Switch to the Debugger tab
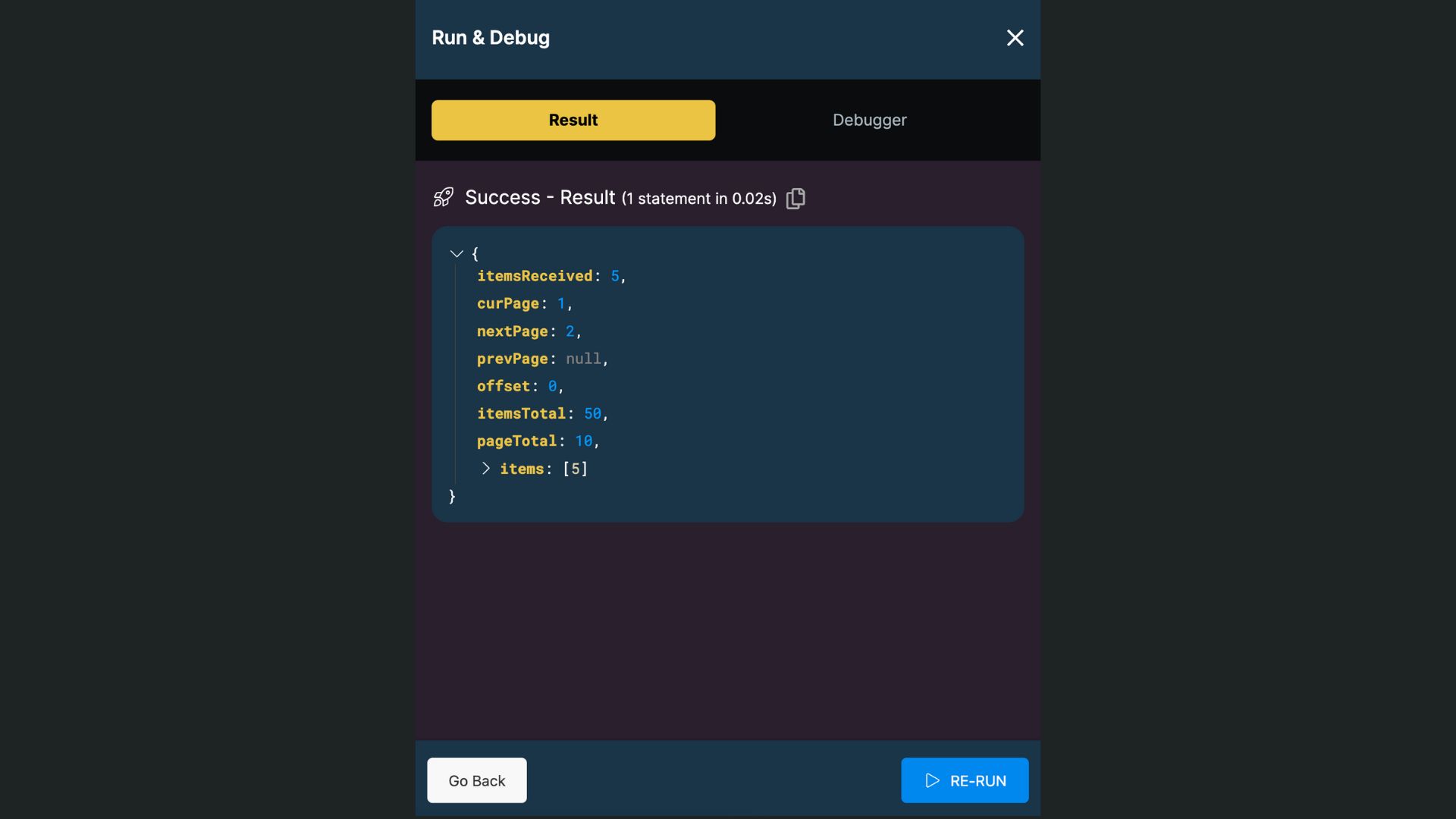This screenshot has height=819, width=1456. pyautogui.click(x=869, y=120)
